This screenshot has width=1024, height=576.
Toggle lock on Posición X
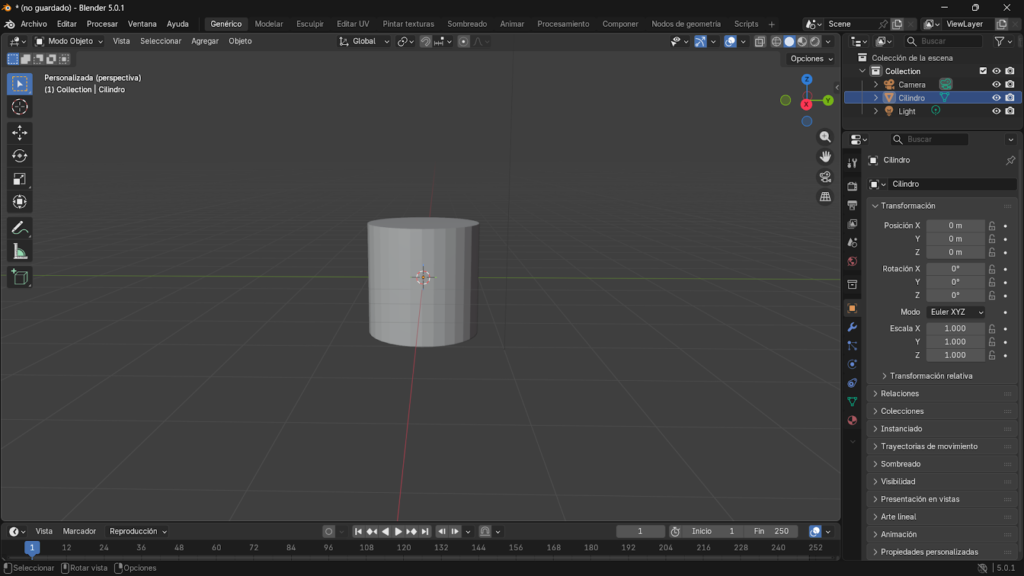pyautogui.click(x=992, y=226)
